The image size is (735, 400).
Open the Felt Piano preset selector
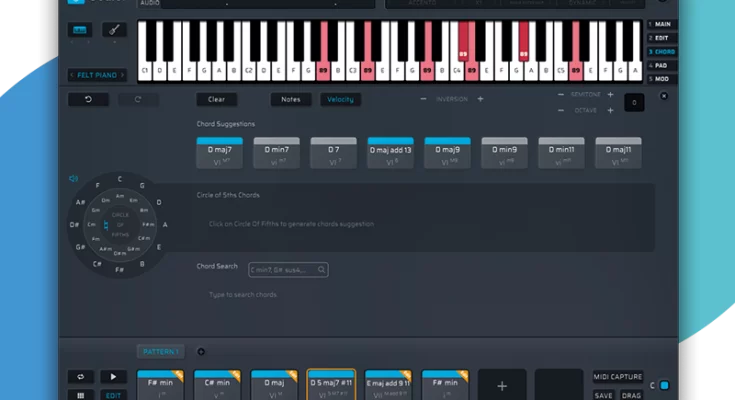[98, 75]
